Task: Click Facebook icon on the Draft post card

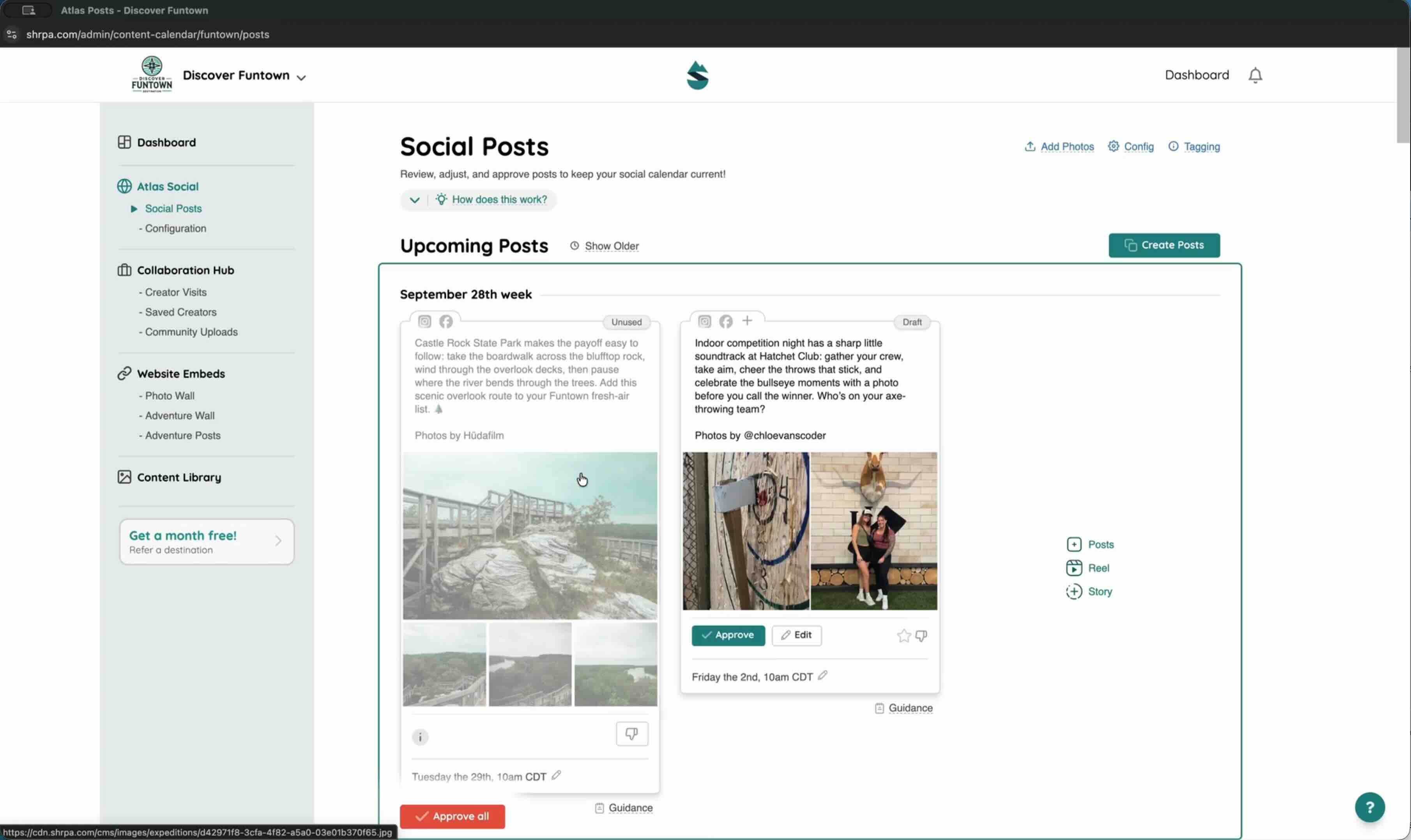Action: (x=726, y=321)
